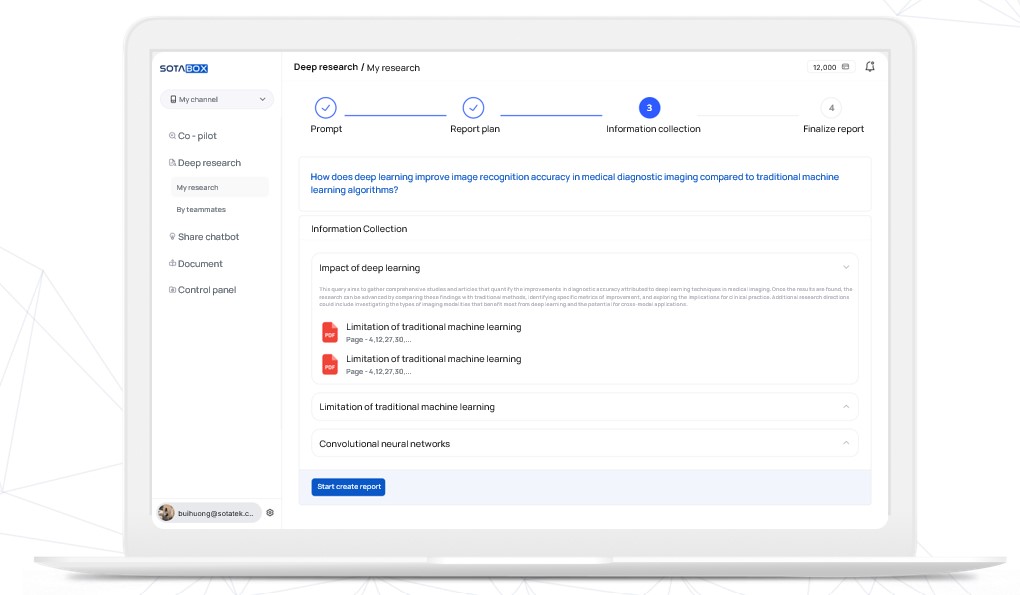Click the SOTABOX logo
The width and height of the screenshot is (1020, 595).
click(x=183, y=68)
